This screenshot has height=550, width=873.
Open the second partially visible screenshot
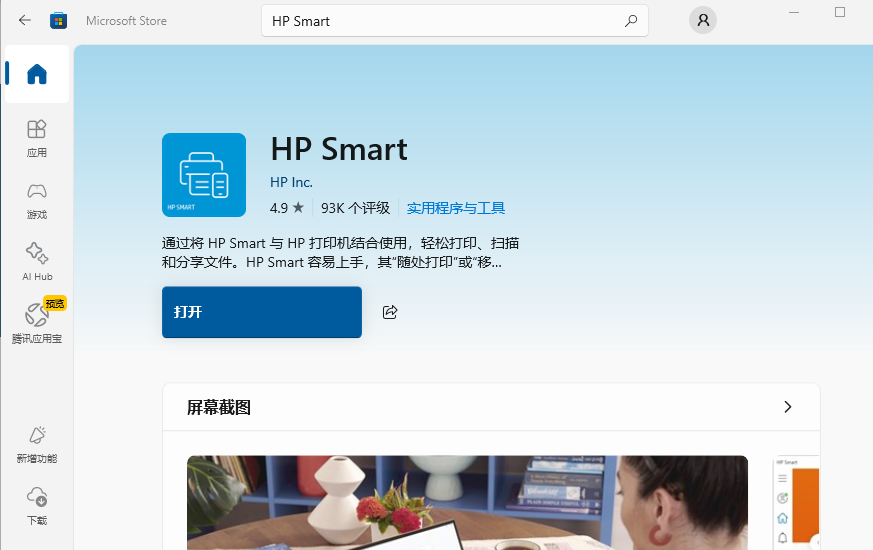coord(796,502)
